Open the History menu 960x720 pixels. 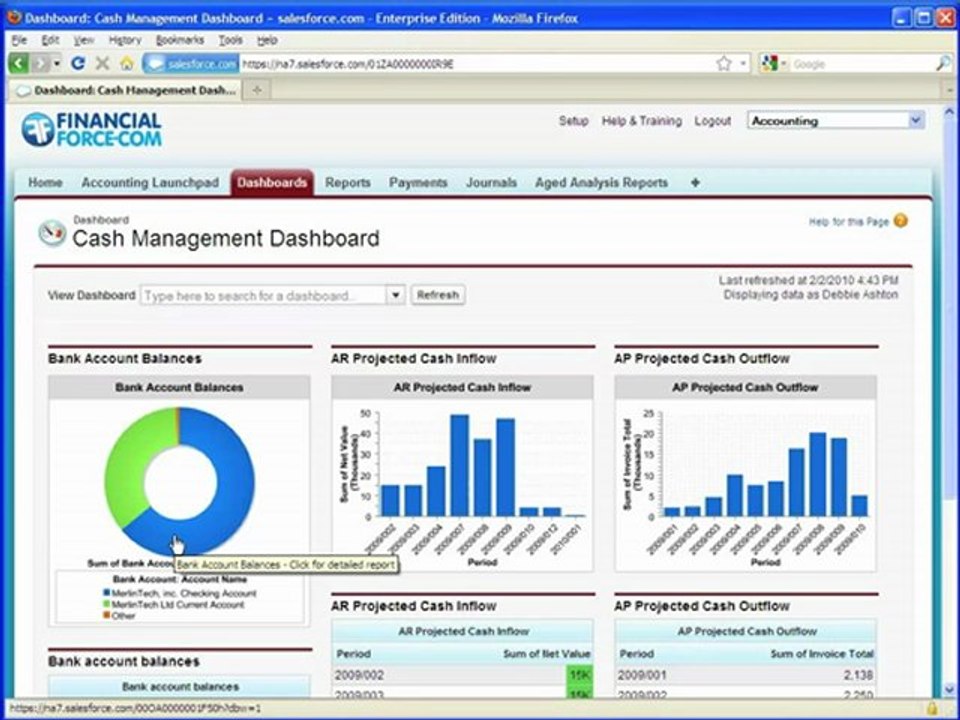(125, 40)
